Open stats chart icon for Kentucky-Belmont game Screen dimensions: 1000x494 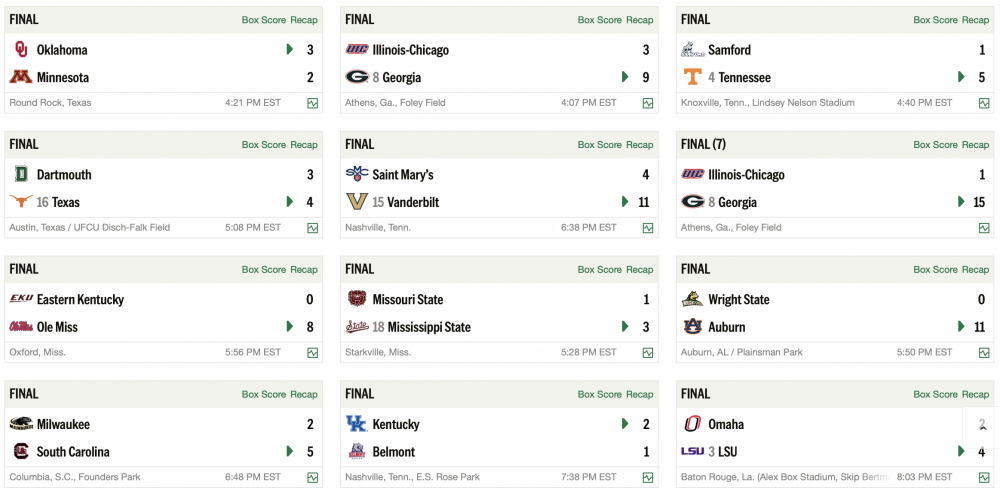(648, 478)
